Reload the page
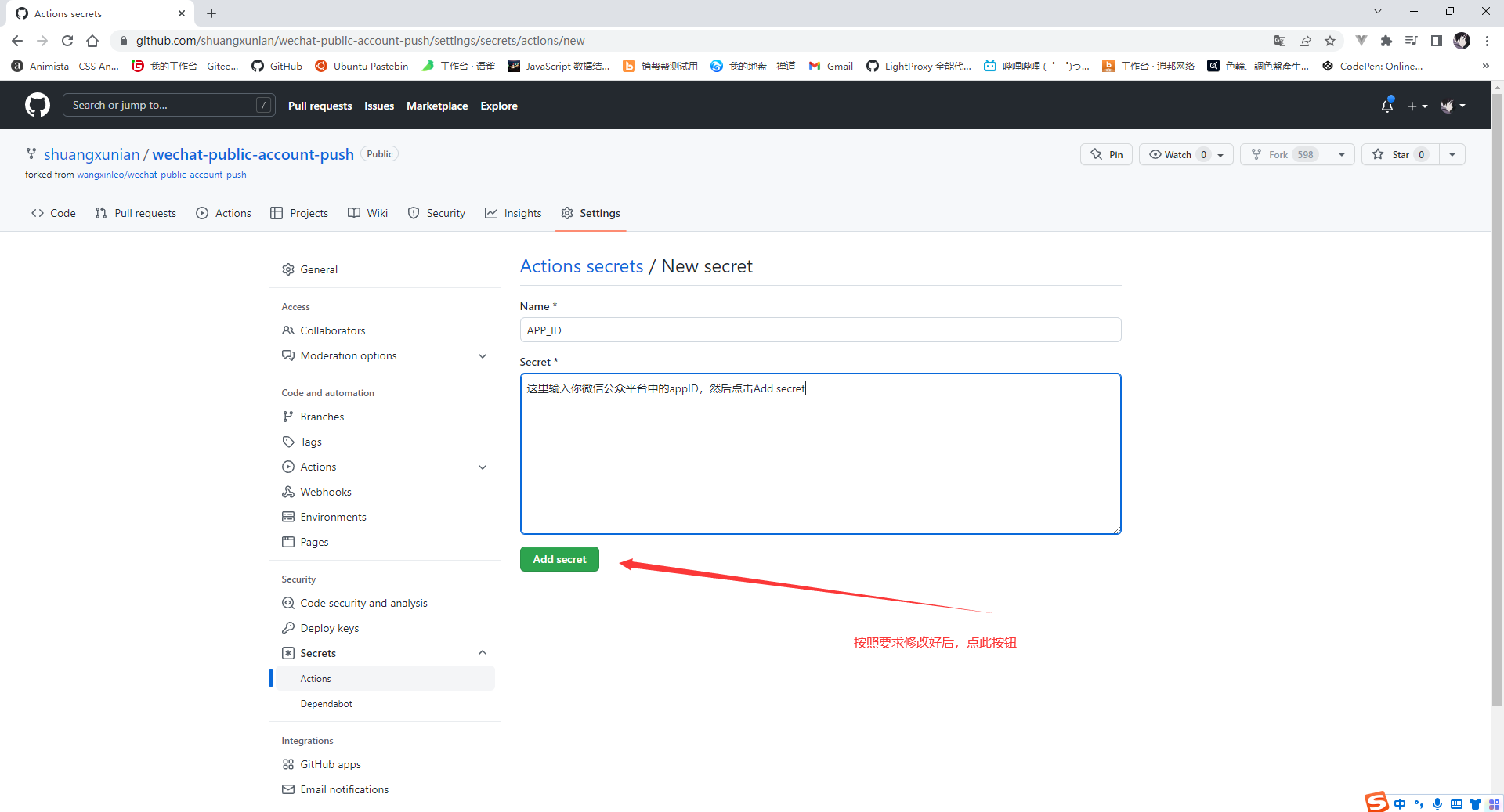The width and height of the screenshot is (1504, 812). pos(67,41)
